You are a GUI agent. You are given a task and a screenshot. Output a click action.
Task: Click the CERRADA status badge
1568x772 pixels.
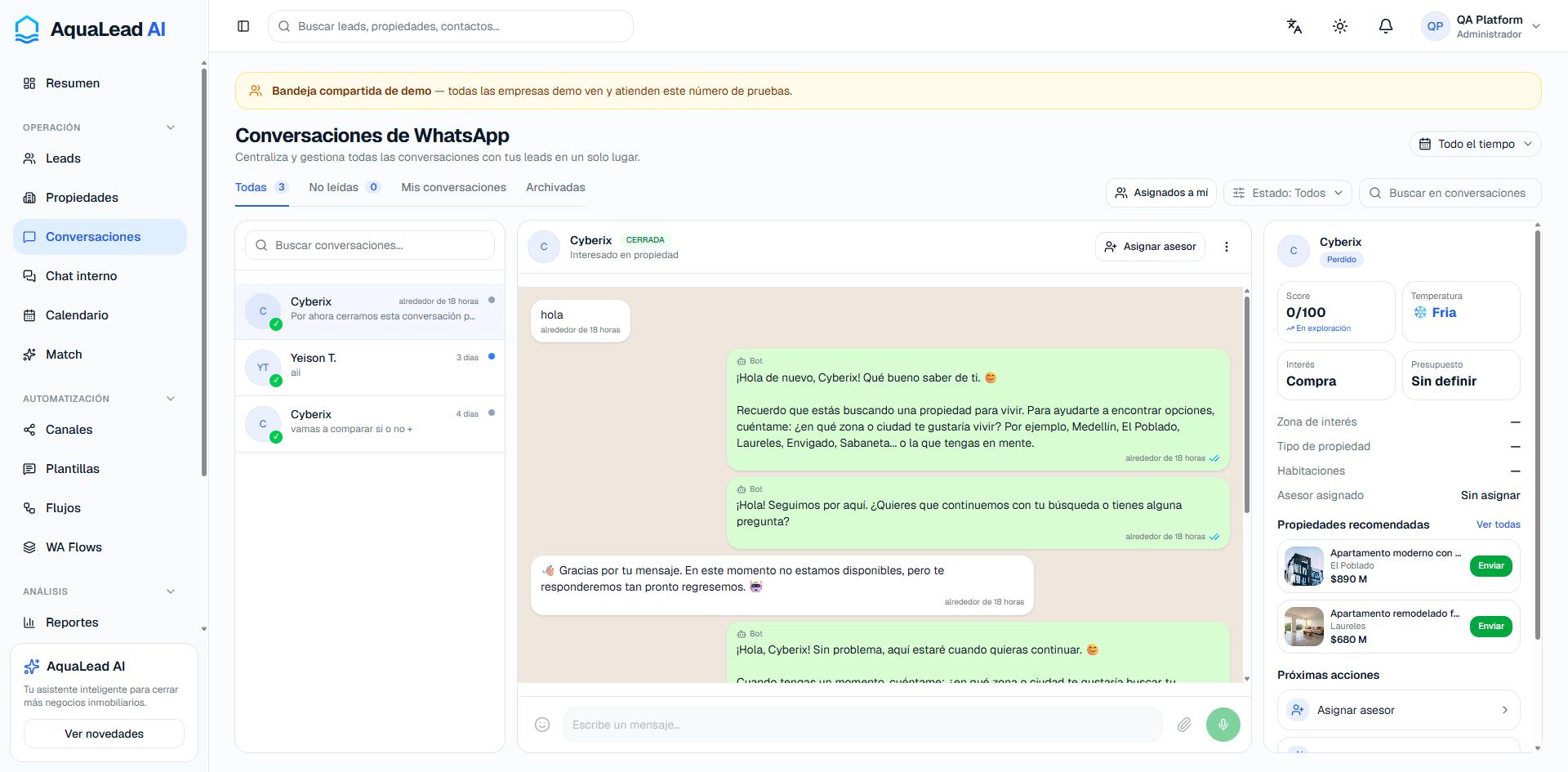pyautogui.click(x=645, y=240)
